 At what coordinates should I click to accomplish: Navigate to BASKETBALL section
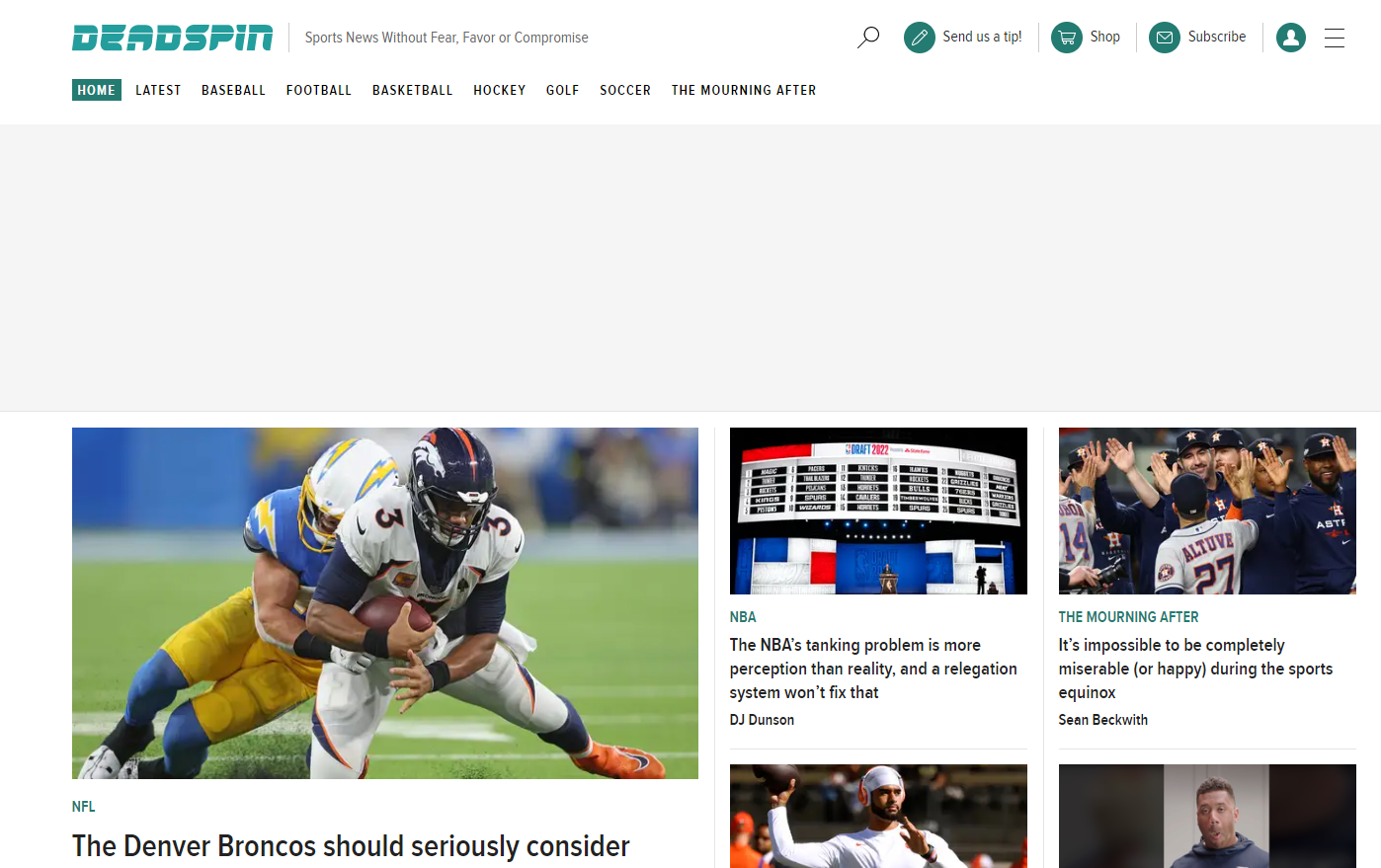coord(413,90)
